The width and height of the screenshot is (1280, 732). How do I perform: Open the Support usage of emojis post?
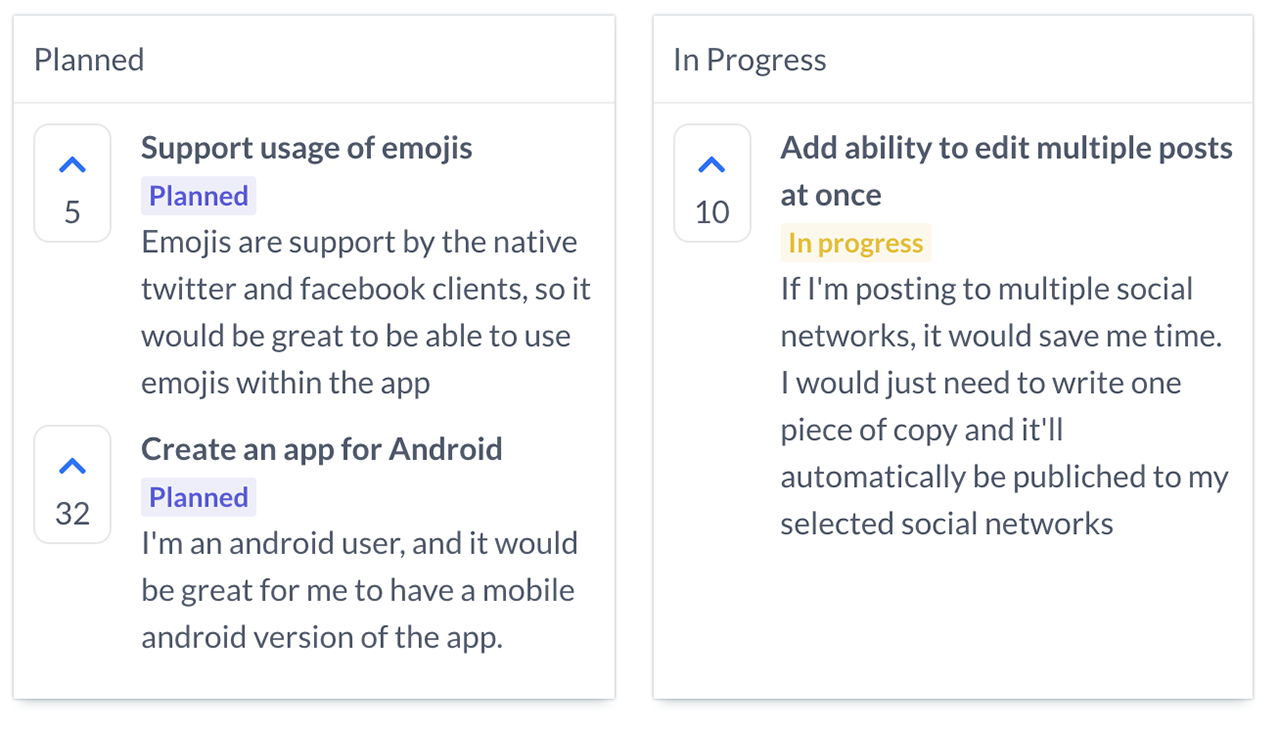306,148
